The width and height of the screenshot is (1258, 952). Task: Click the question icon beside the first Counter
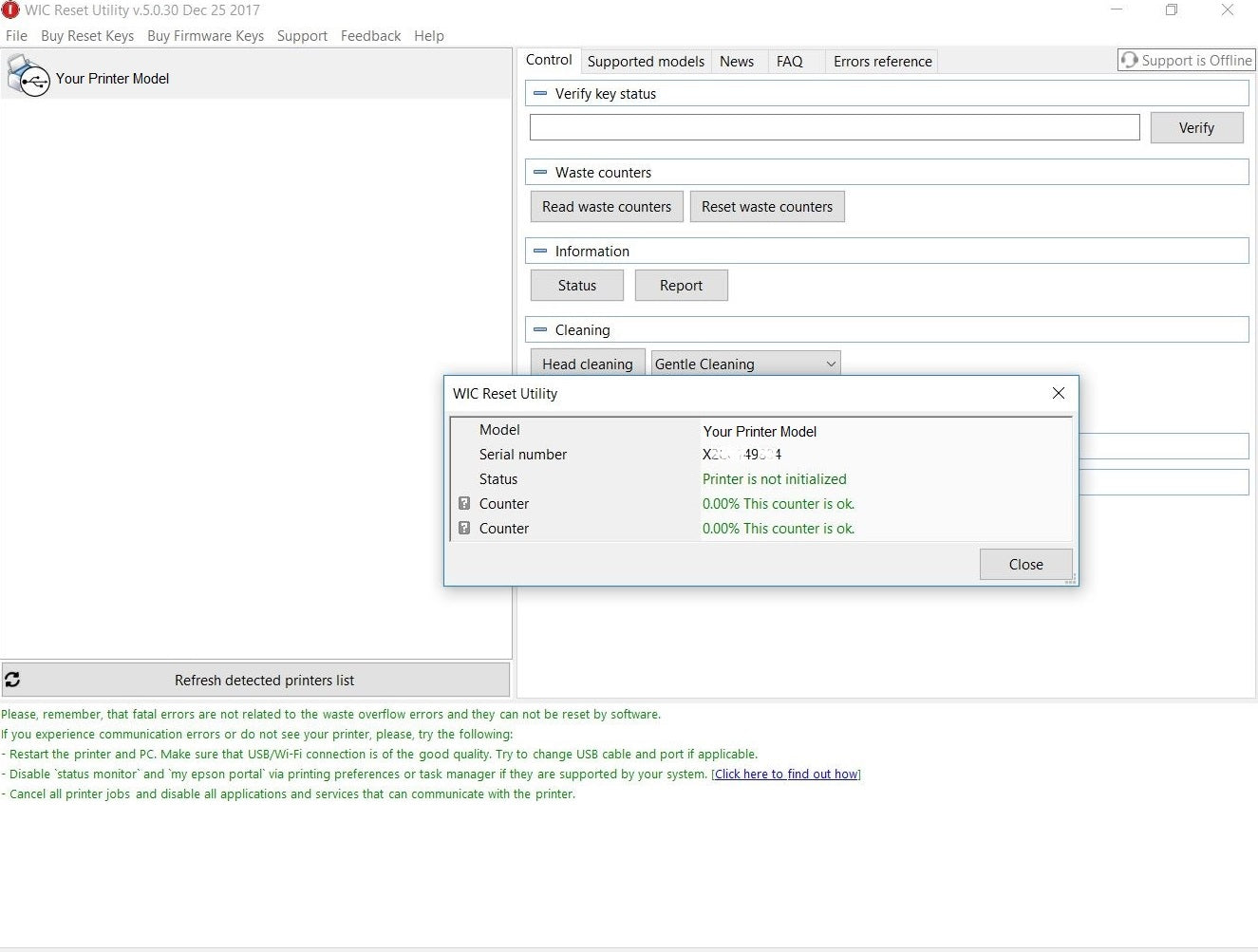464,503
